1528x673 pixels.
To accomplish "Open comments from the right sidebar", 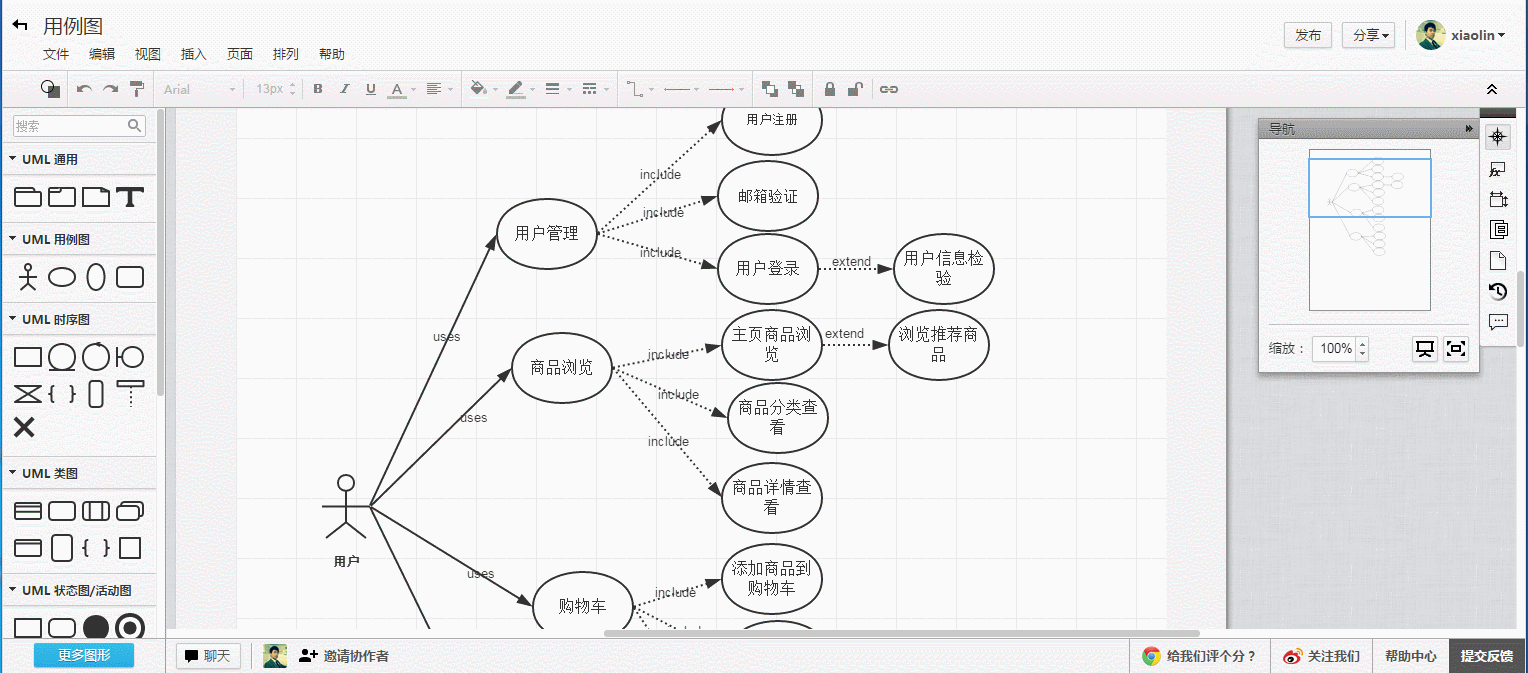I will point(1497,322).
